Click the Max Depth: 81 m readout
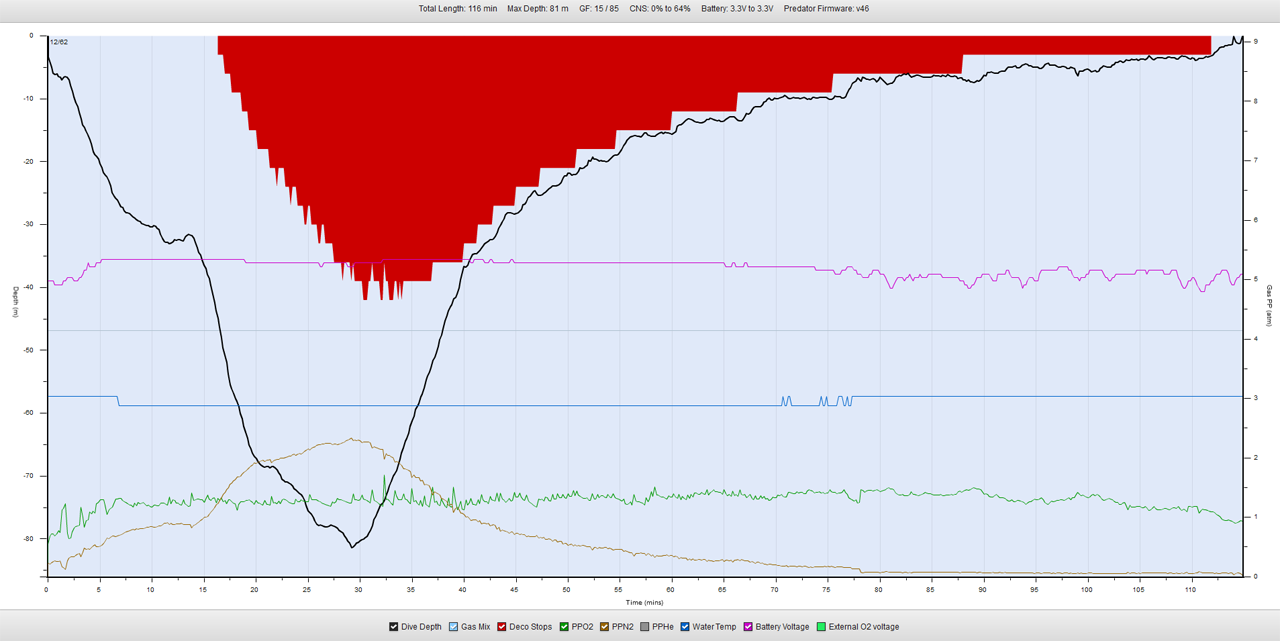 pos(537,8)
